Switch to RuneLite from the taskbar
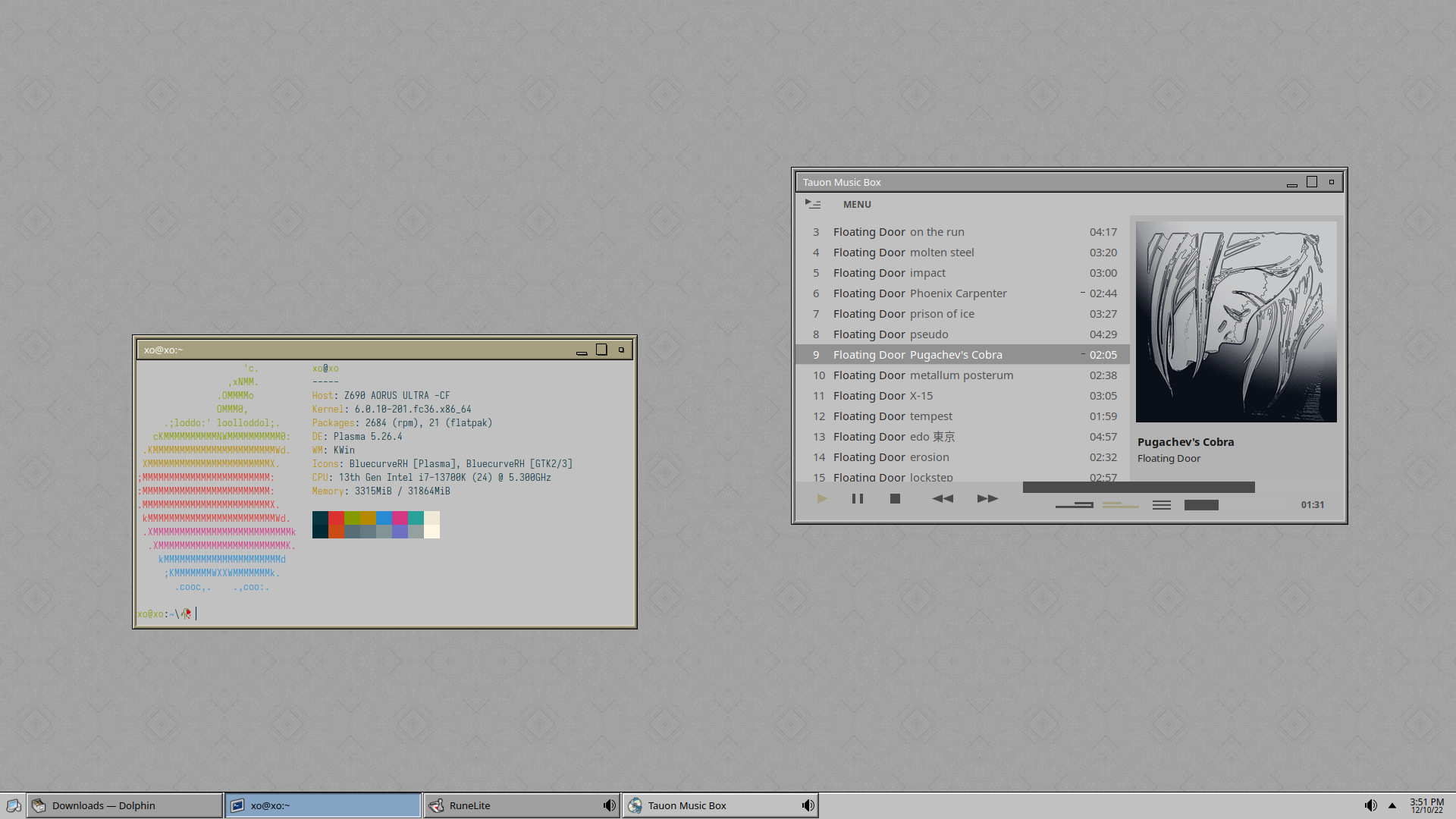Viewport: 1456px width, 819px height. [522, 805]
